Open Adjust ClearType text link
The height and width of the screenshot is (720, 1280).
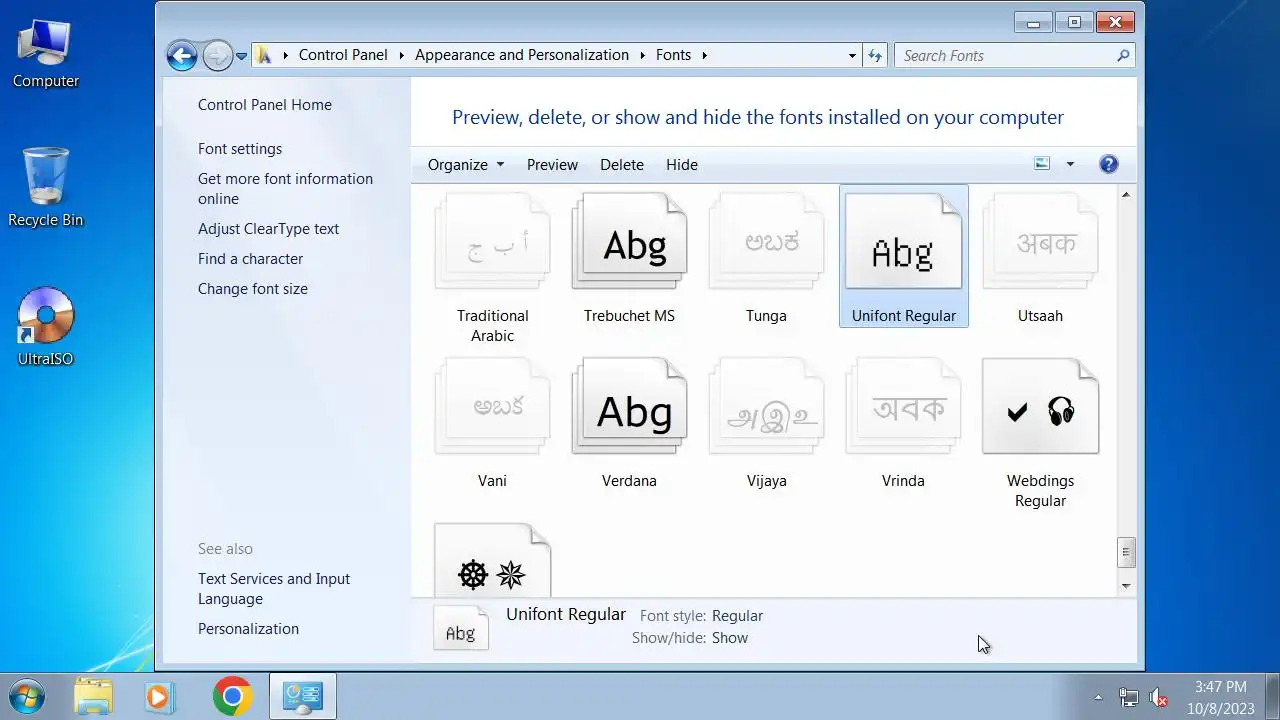click(x=268, y=229)
